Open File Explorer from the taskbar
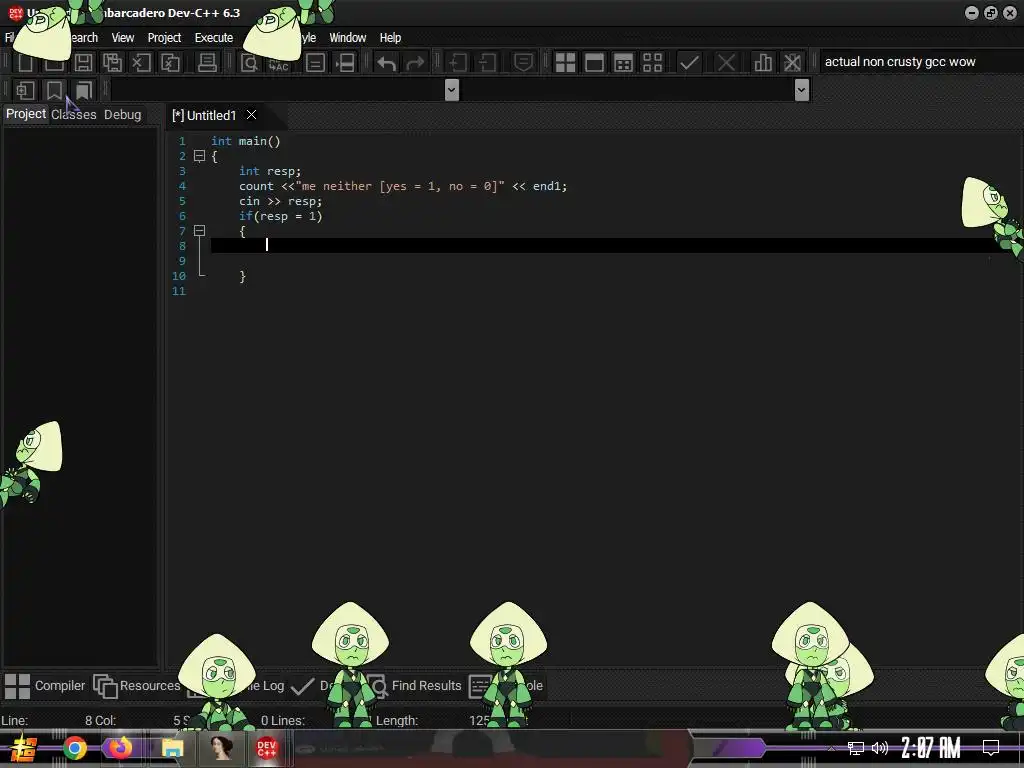 (x=172, y=748)
